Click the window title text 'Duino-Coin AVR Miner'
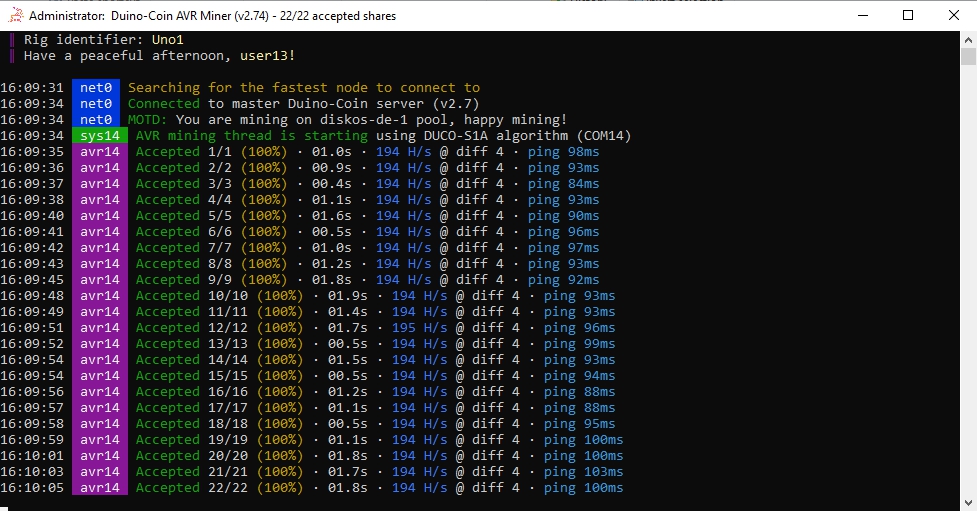Image resolution: width=977 pixels, height=511 pixels. [171, 16]
